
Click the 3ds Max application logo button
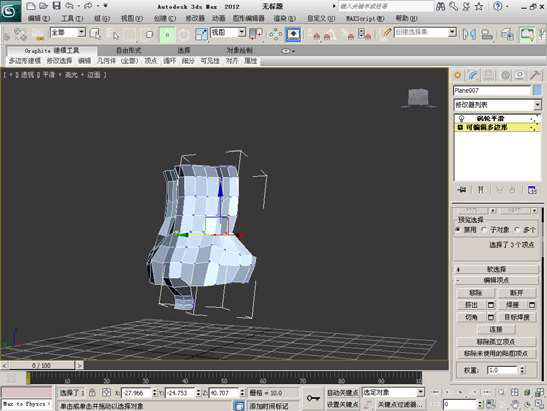point(9,11)
